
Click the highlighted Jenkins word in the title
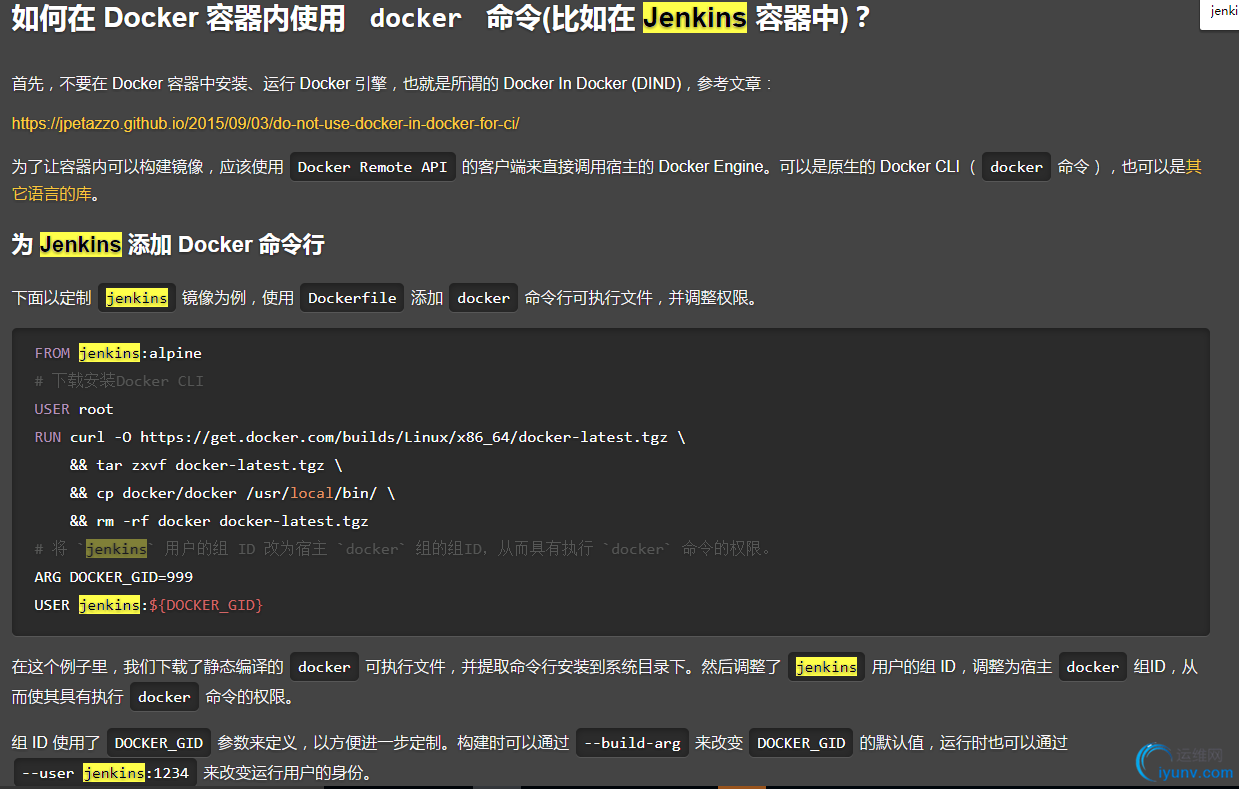(694, 18)
